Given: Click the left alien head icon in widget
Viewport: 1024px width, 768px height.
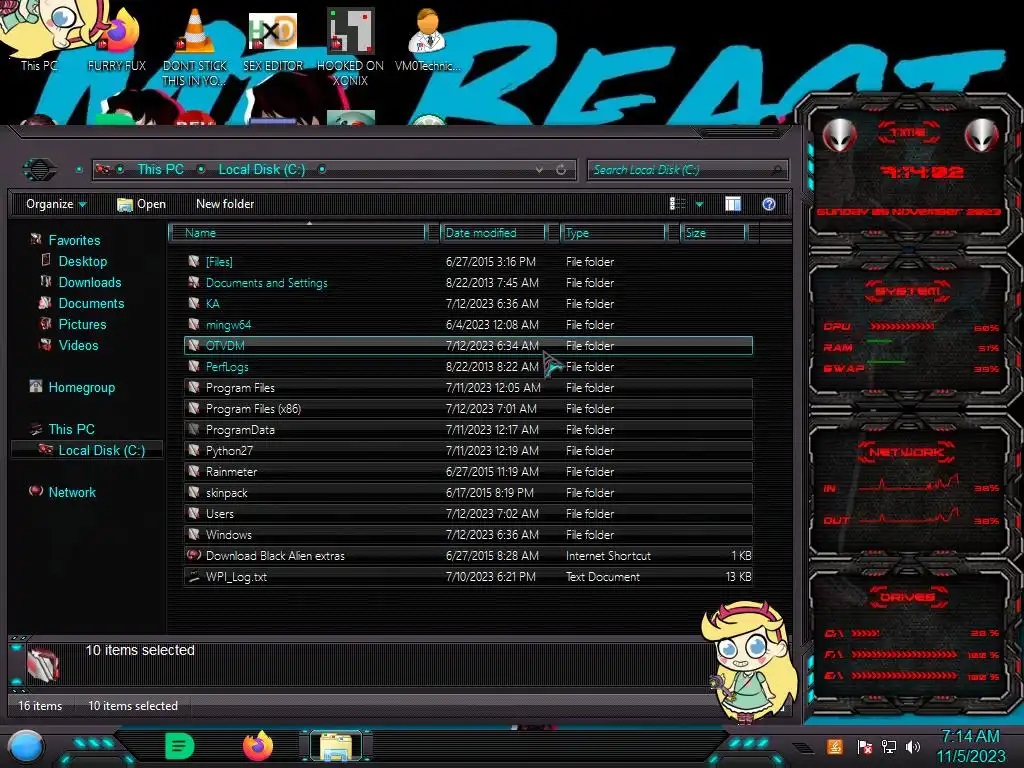Looking at the screenshot, I should click(839, 136).
